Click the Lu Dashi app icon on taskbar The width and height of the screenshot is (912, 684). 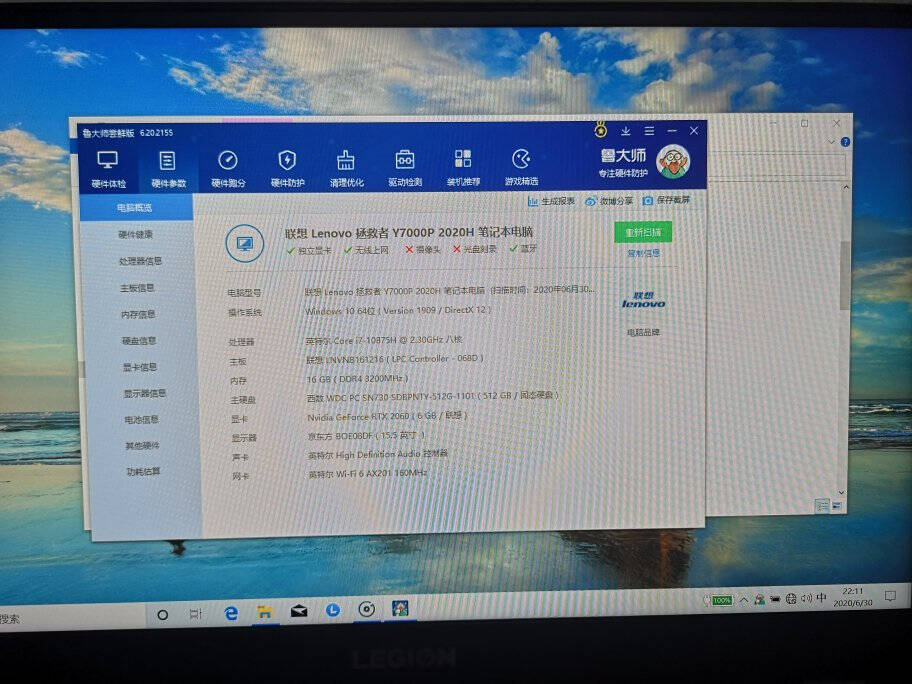[400, 608]
